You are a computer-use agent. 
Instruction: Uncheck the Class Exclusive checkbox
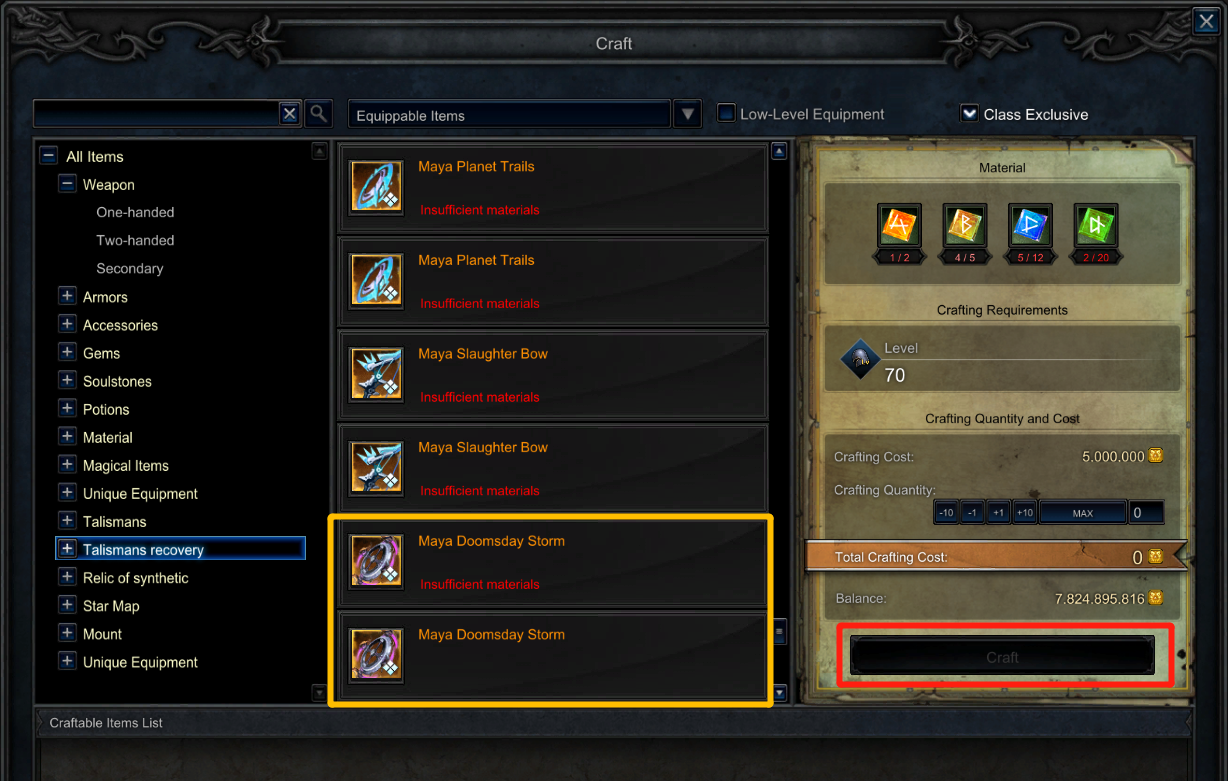[x=969, y=114]
